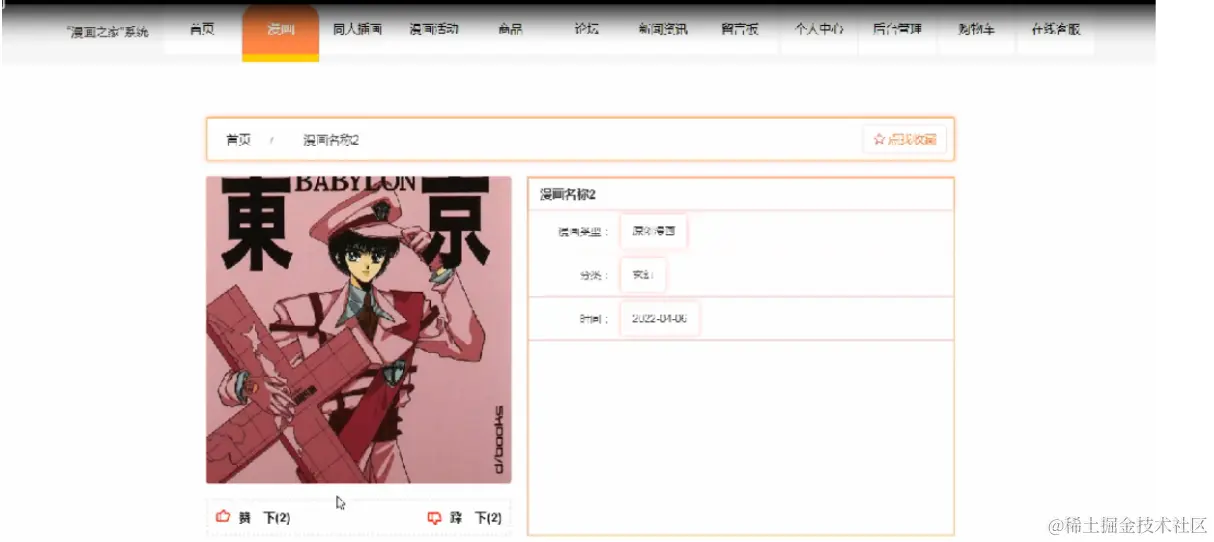Go to the 同人插画 tab

[357, 29]
